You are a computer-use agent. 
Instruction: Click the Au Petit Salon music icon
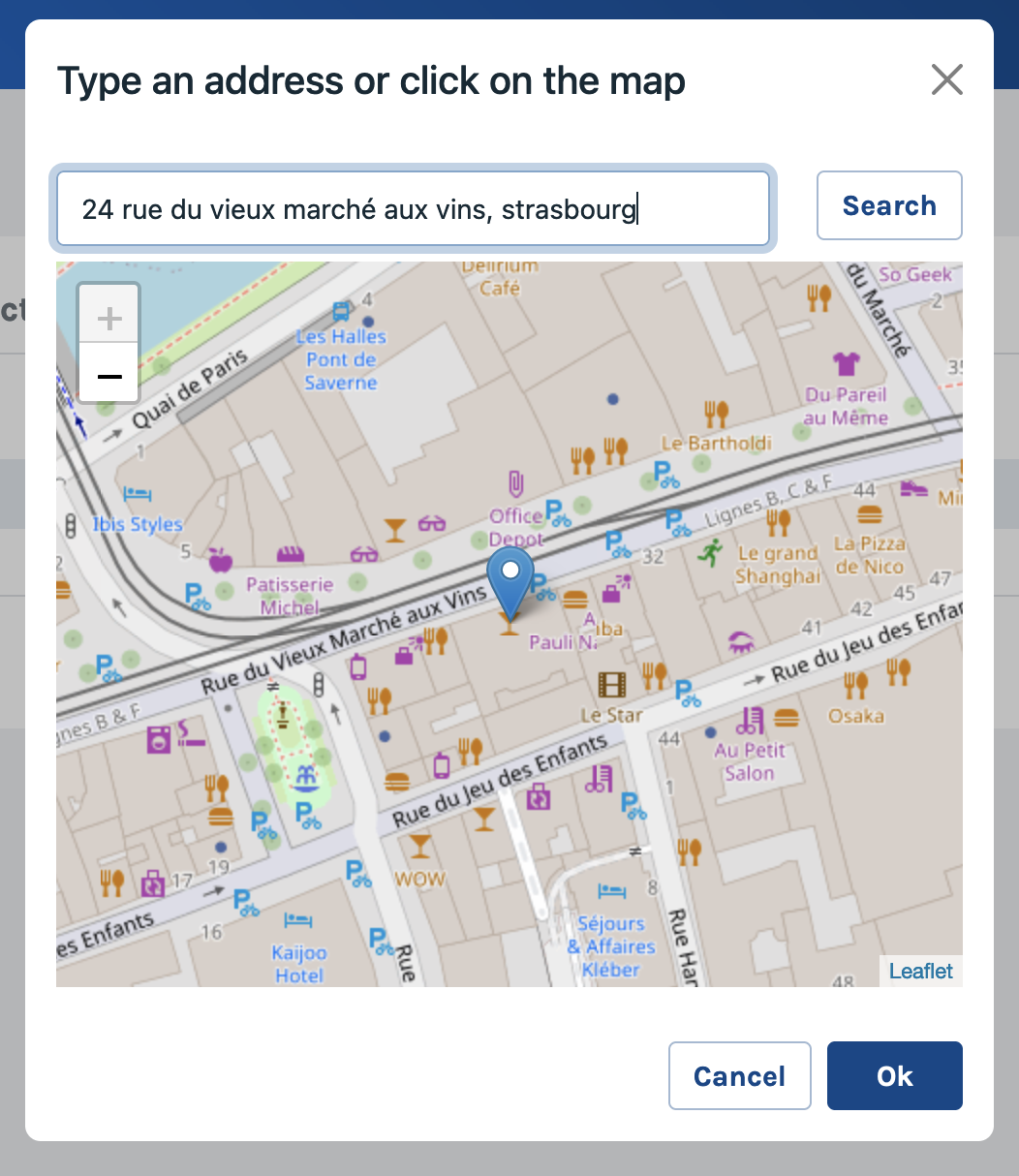point(750,720)
